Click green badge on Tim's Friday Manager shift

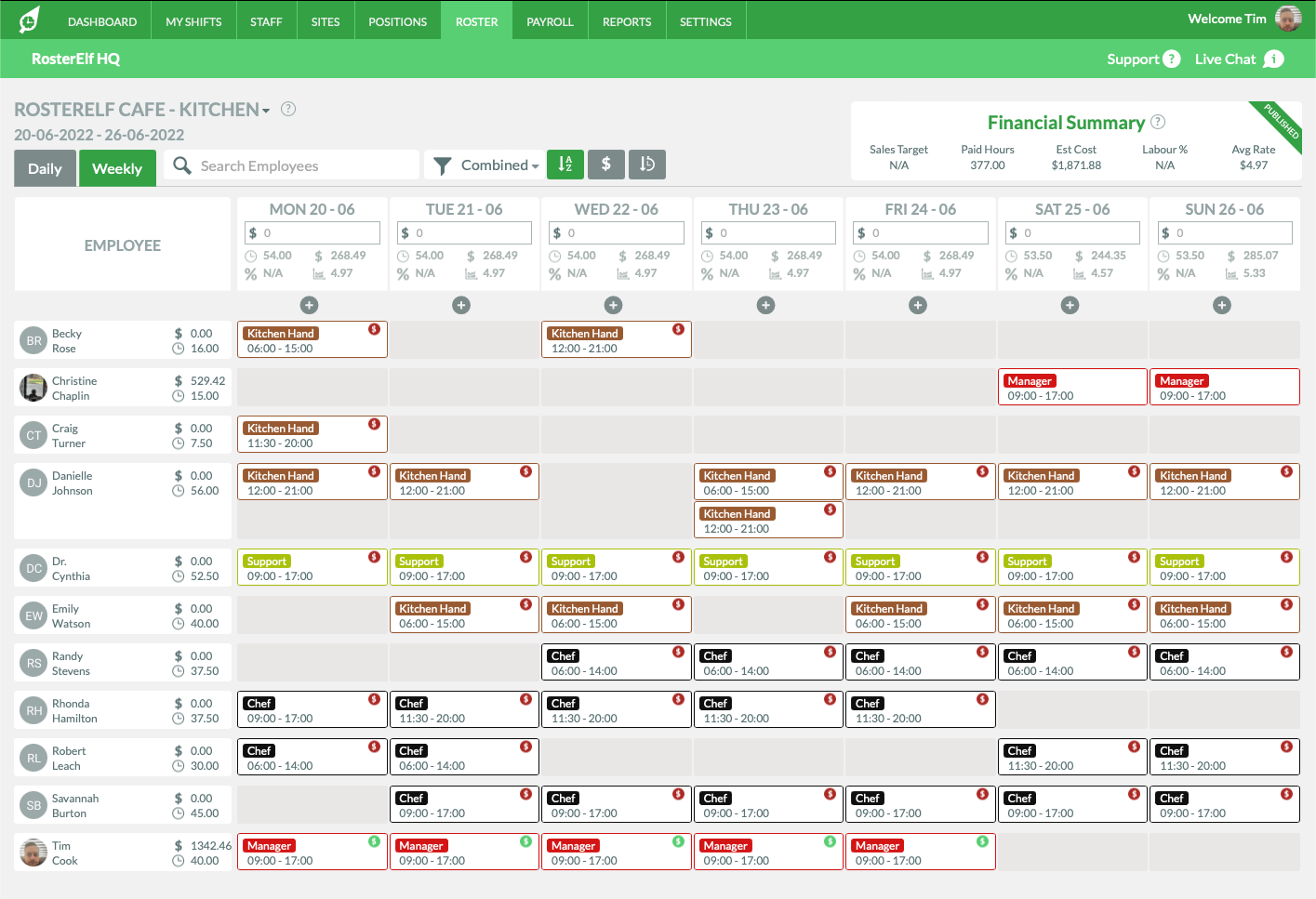(x=982, y=841)
